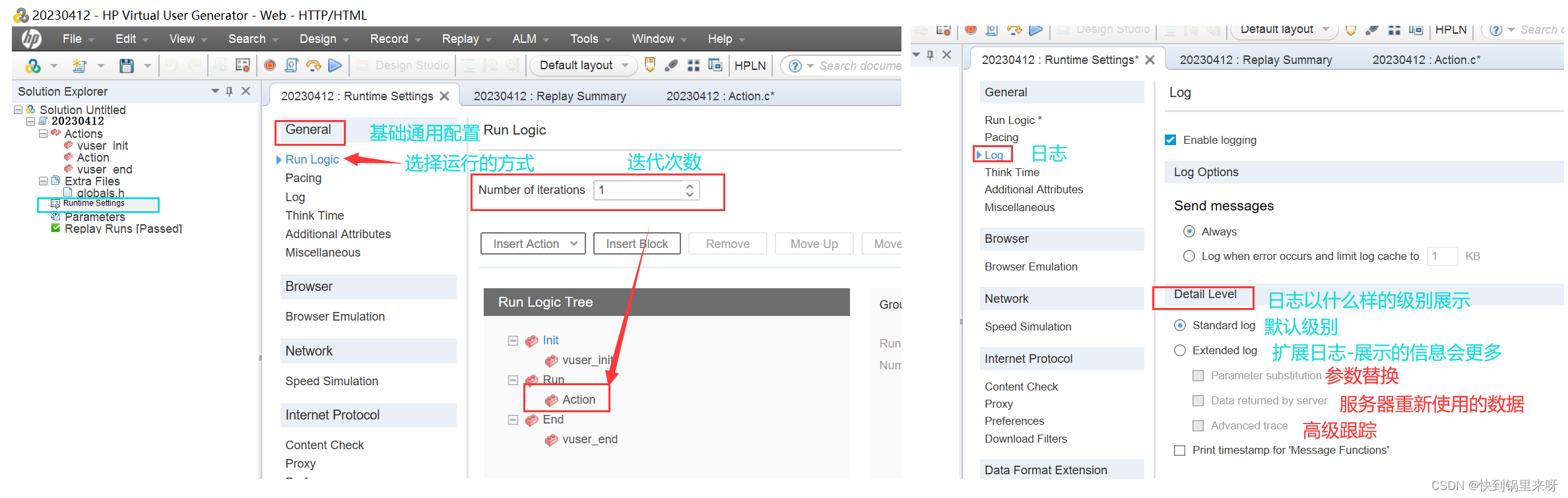This screenshot has height=498, width=1568.
Task: Close the Runtime Settings* tab in Log window
Action: tap(1150, 60)
